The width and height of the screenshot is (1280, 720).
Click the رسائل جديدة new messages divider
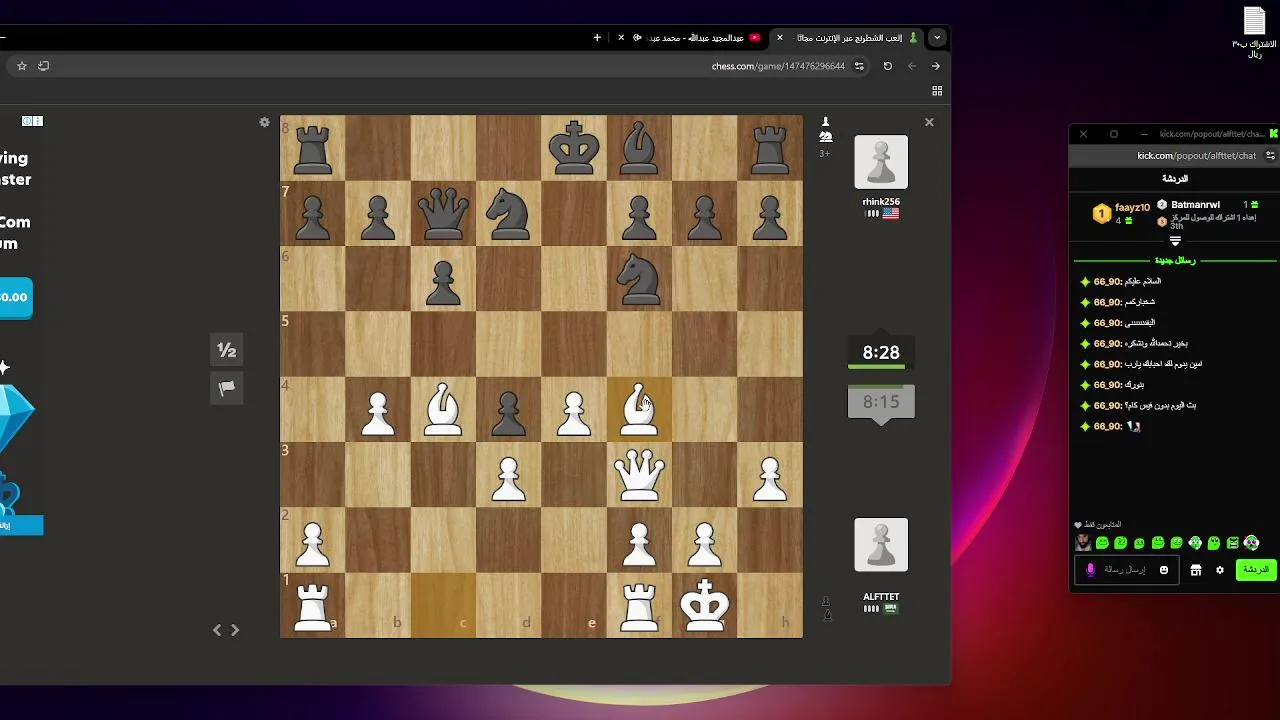(x=1175, y=260)
